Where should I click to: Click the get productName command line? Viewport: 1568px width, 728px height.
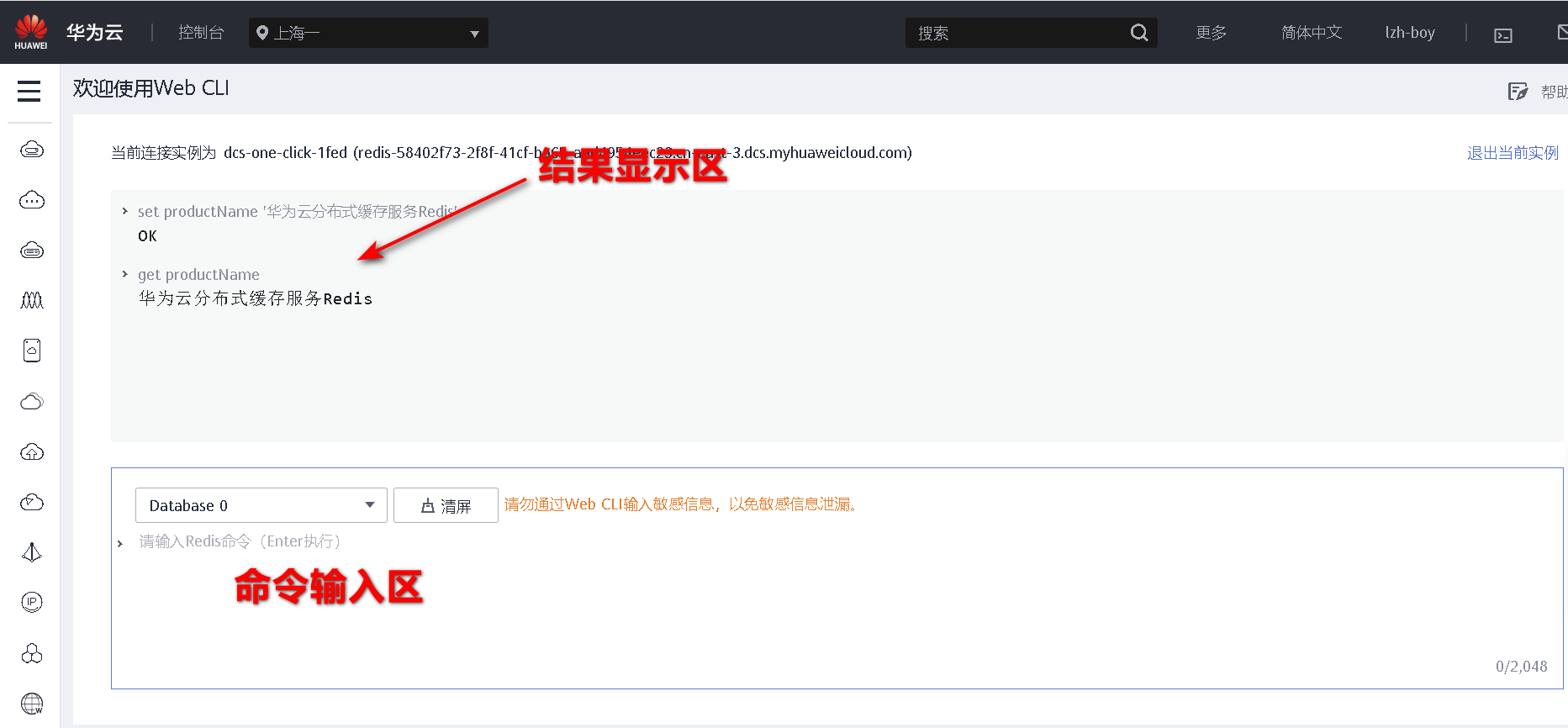point(198,275)
